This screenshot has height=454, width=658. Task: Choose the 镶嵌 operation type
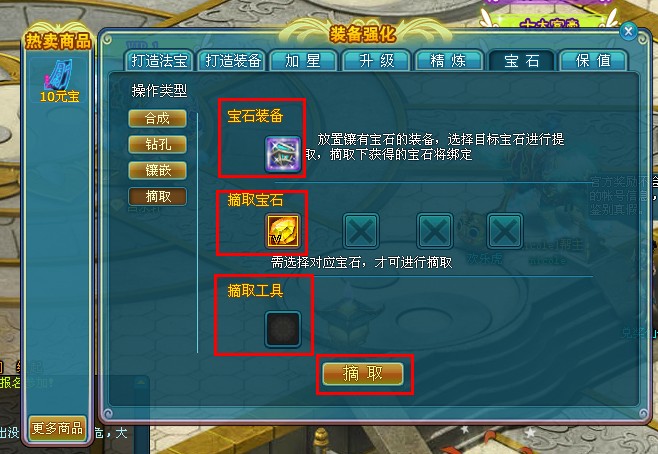click(157, 171)
